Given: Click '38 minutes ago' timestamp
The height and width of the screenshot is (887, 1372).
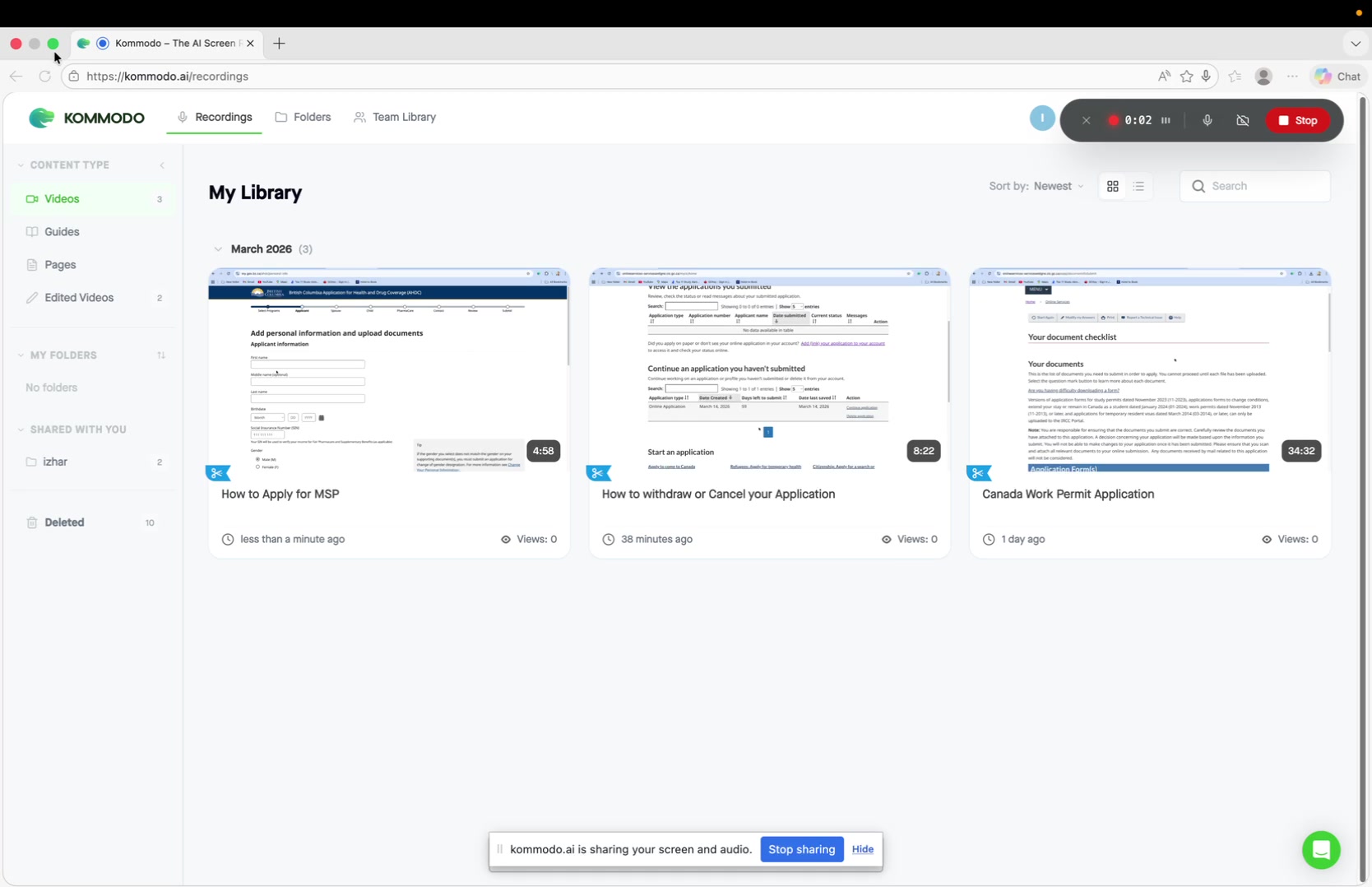Looking at the screenshot, I should point(656,540).
